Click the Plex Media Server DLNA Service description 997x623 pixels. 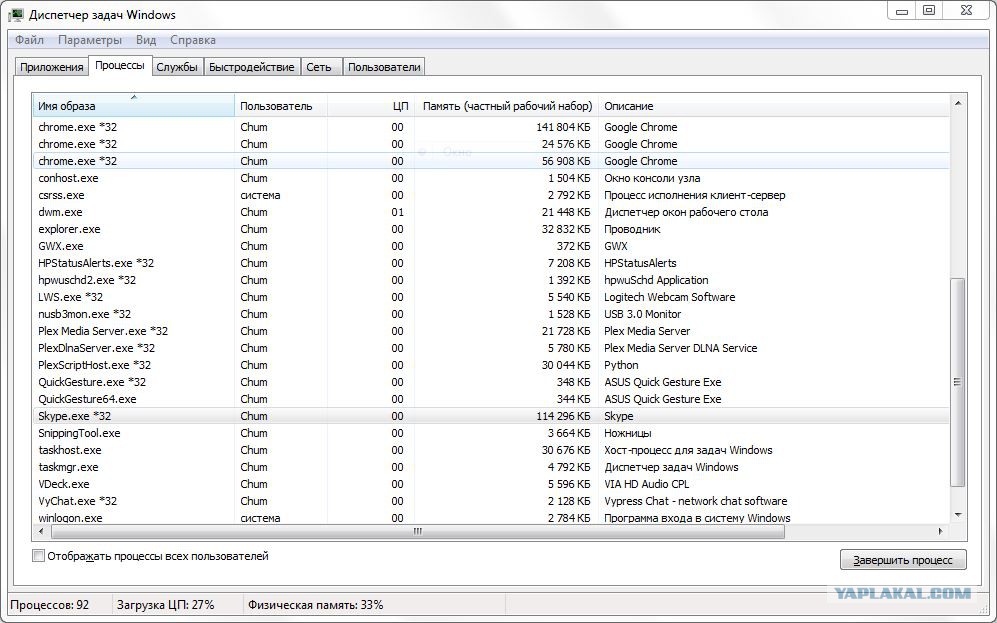tap(680, 348)
